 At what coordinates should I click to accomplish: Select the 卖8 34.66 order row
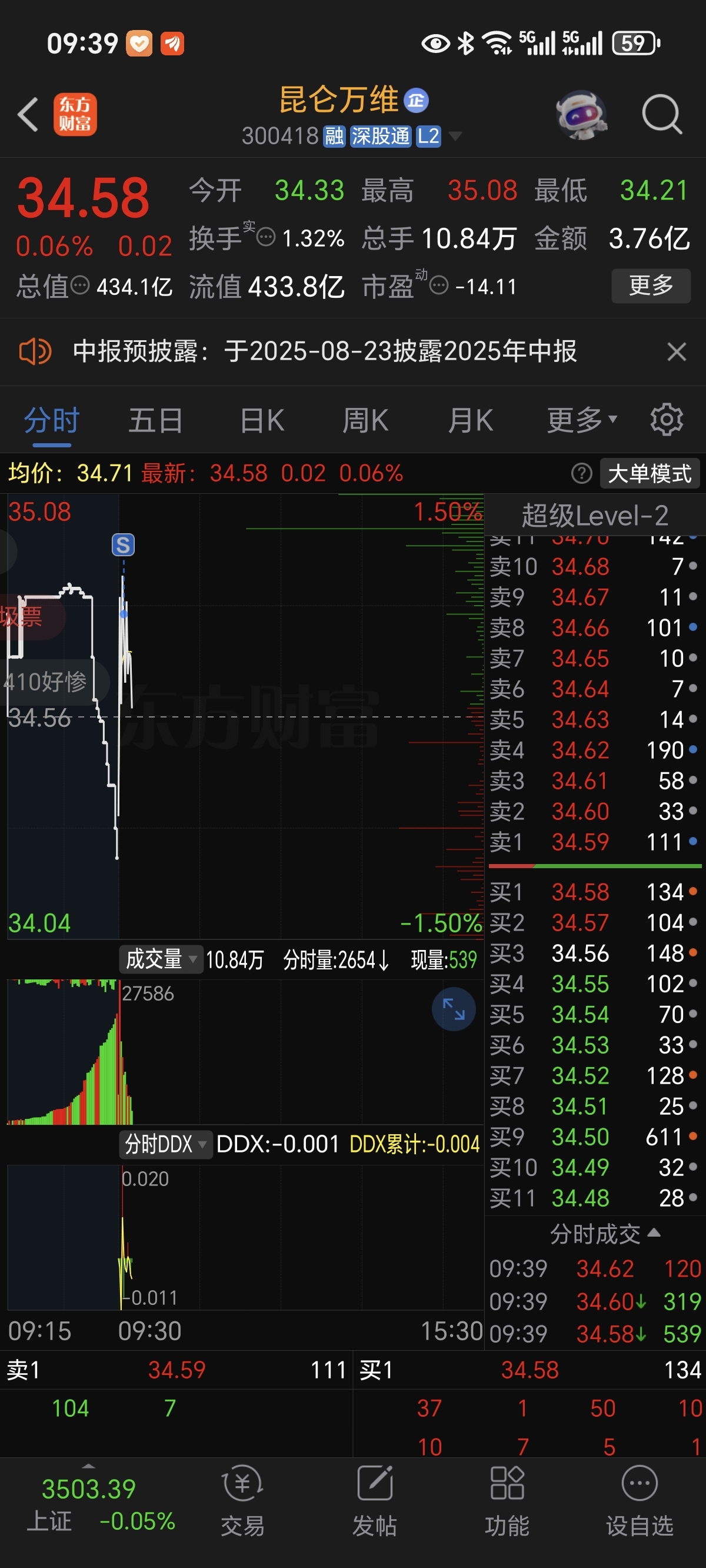point(595,627)
